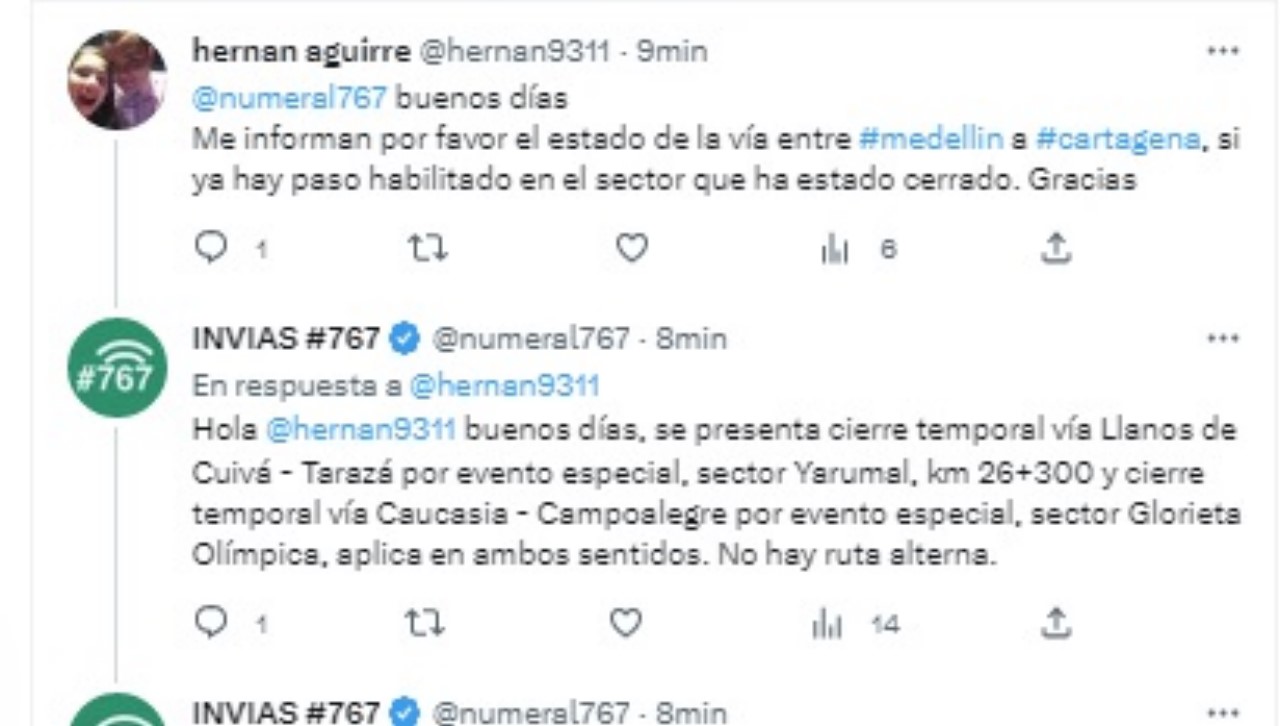
Task: Open the #cartagena hashtag
Action: tap(1117, 138)
